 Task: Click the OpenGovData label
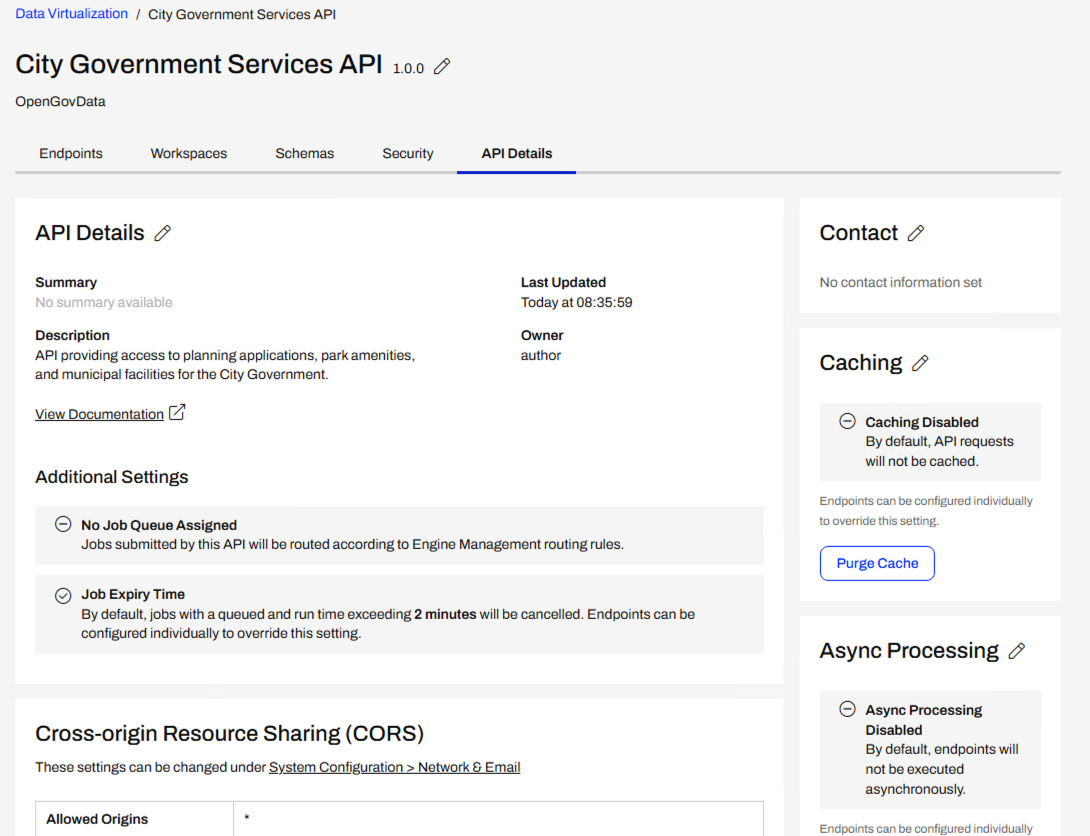[60, 101]
